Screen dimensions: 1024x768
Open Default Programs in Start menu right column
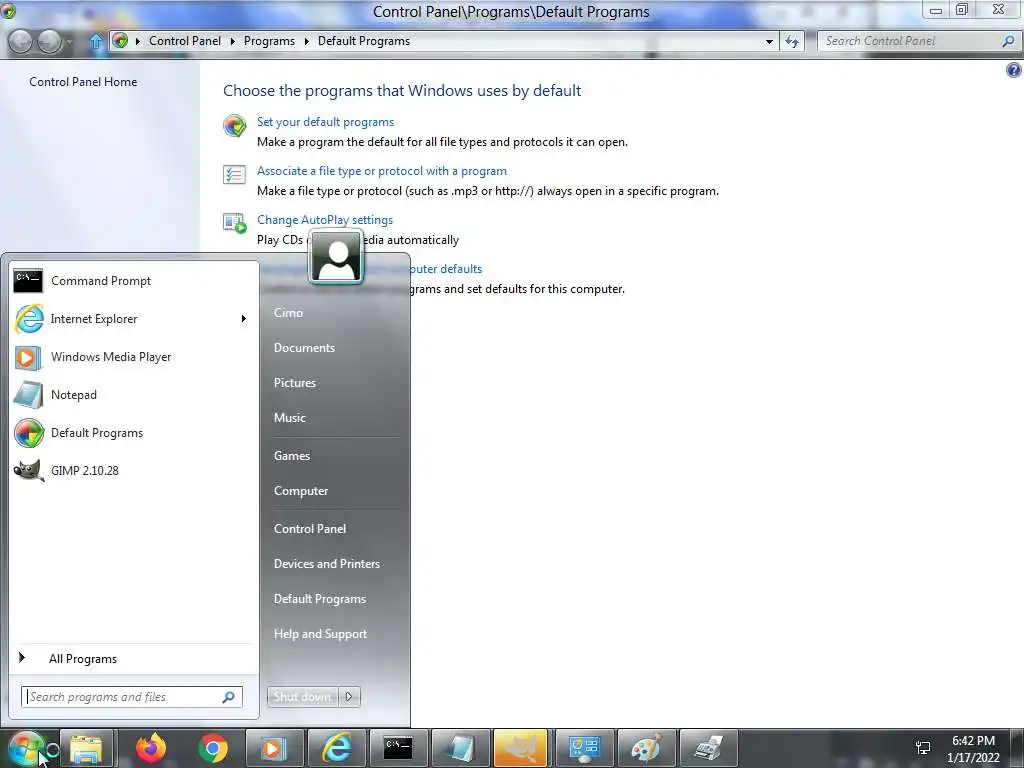click(319, 599)
